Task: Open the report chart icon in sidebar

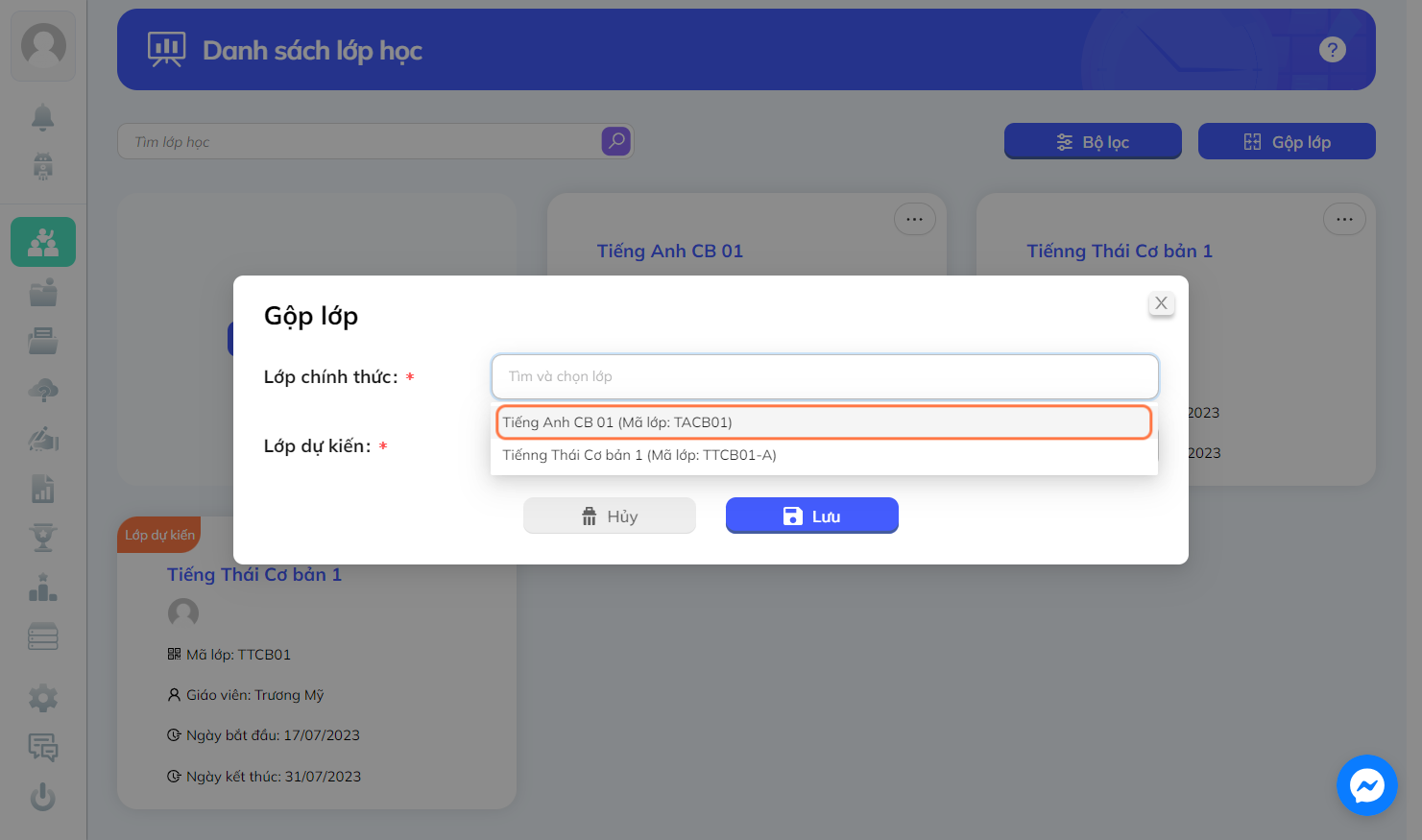Action: (x=43, y=489)
